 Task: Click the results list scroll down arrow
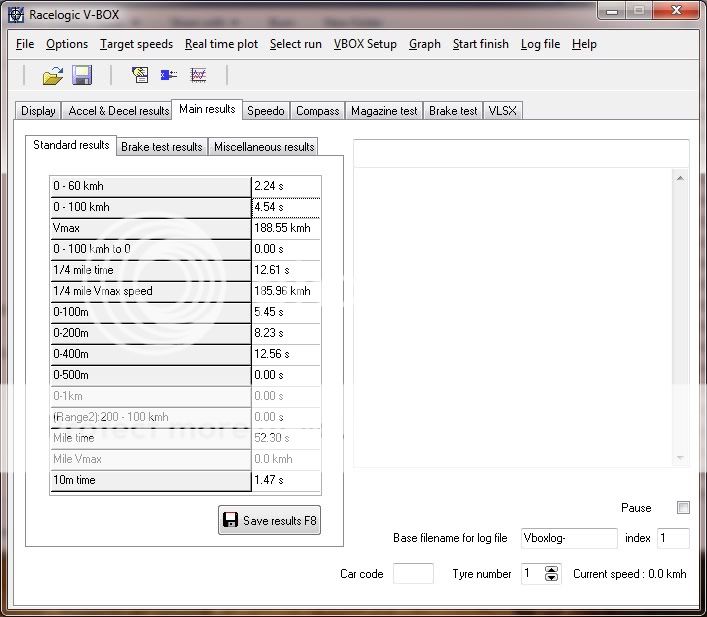point(680,459)
